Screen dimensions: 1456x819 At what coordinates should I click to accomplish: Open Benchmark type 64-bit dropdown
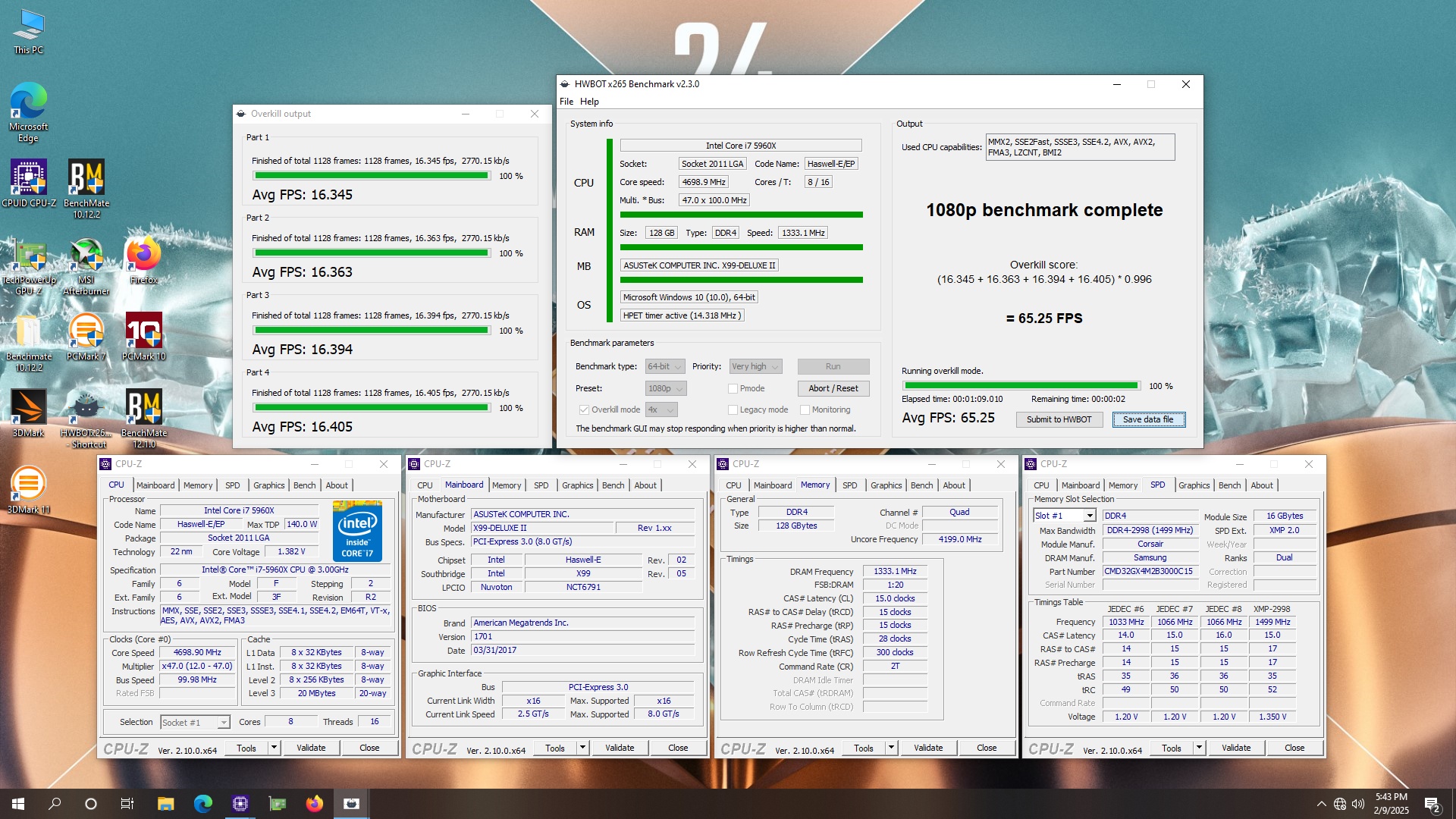664,366
